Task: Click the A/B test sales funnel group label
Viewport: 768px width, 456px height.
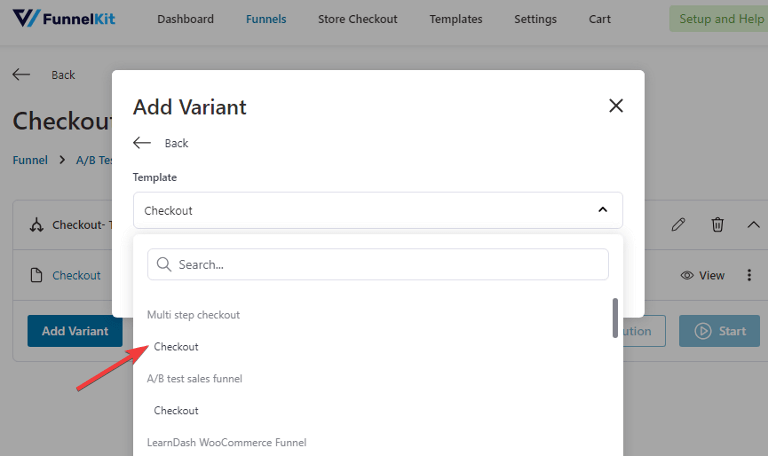Action: [x=194, y=379]
